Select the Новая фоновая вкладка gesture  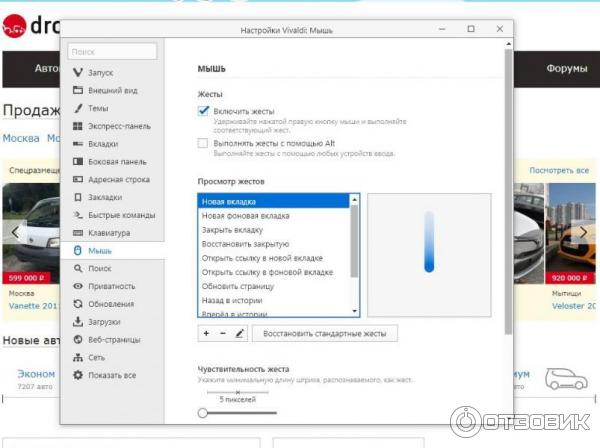click(x=273, y=216)
